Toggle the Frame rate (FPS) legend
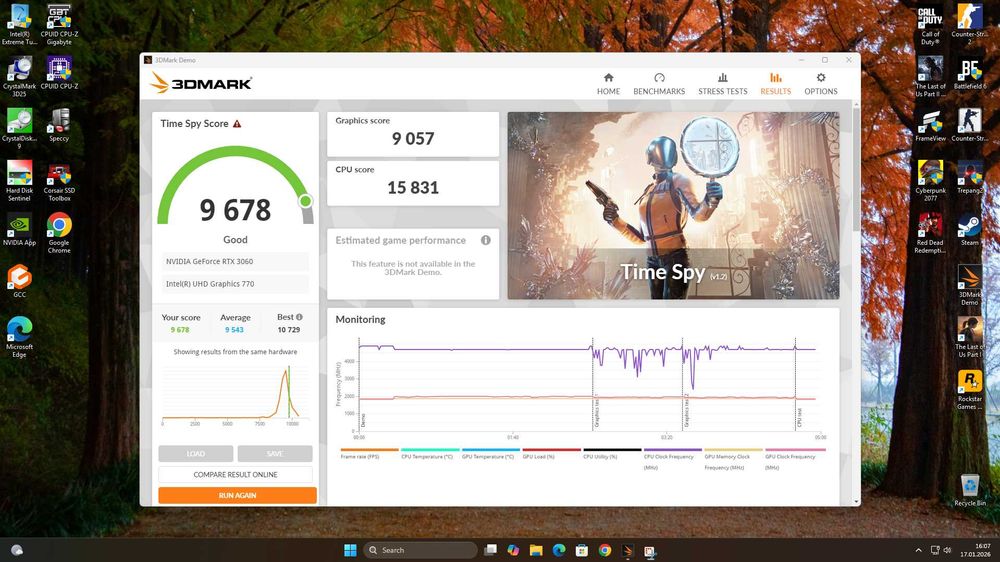The width and height of the screenshot is (1000, 562). click(x=369, y=454)
